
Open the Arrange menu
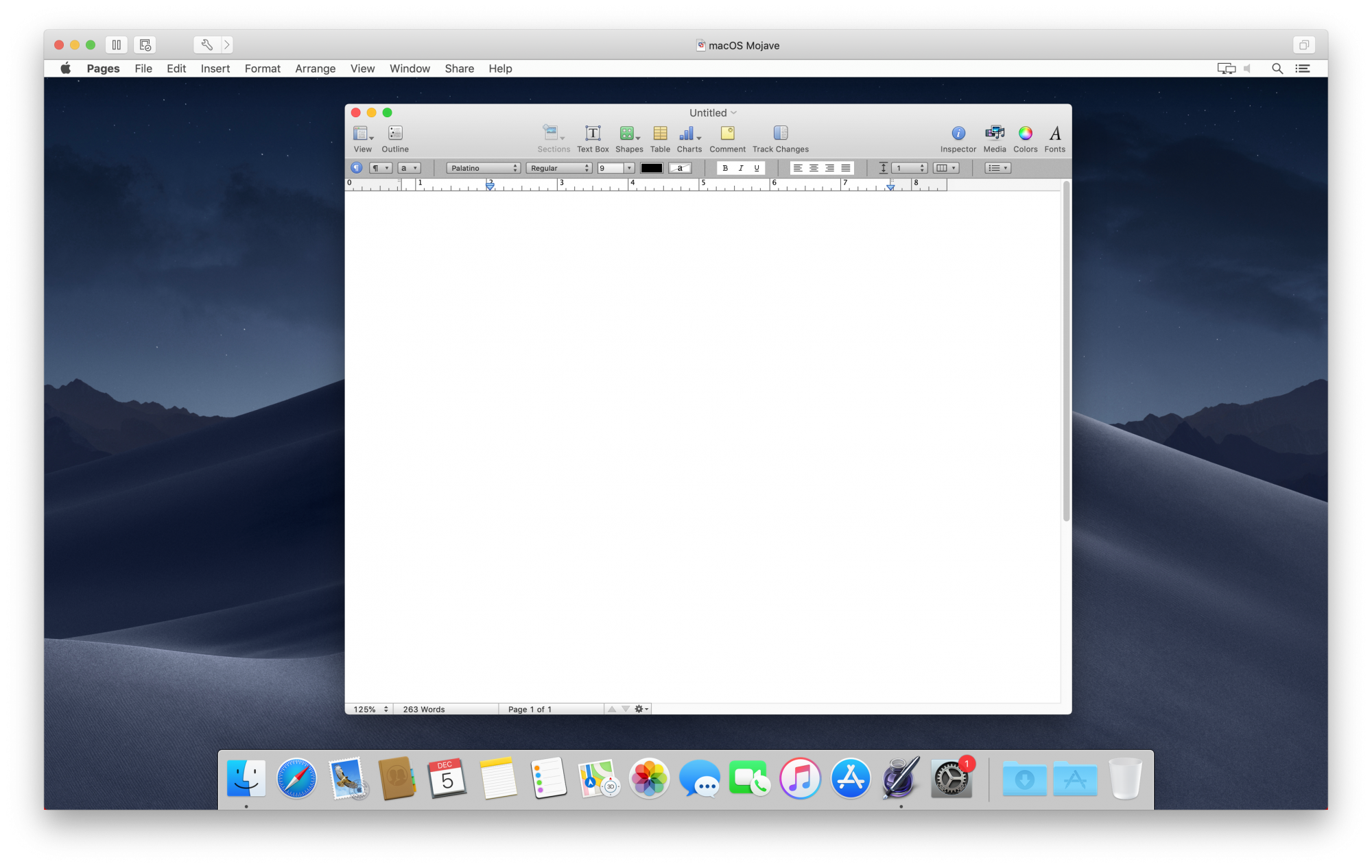click(x=316, y=69)
